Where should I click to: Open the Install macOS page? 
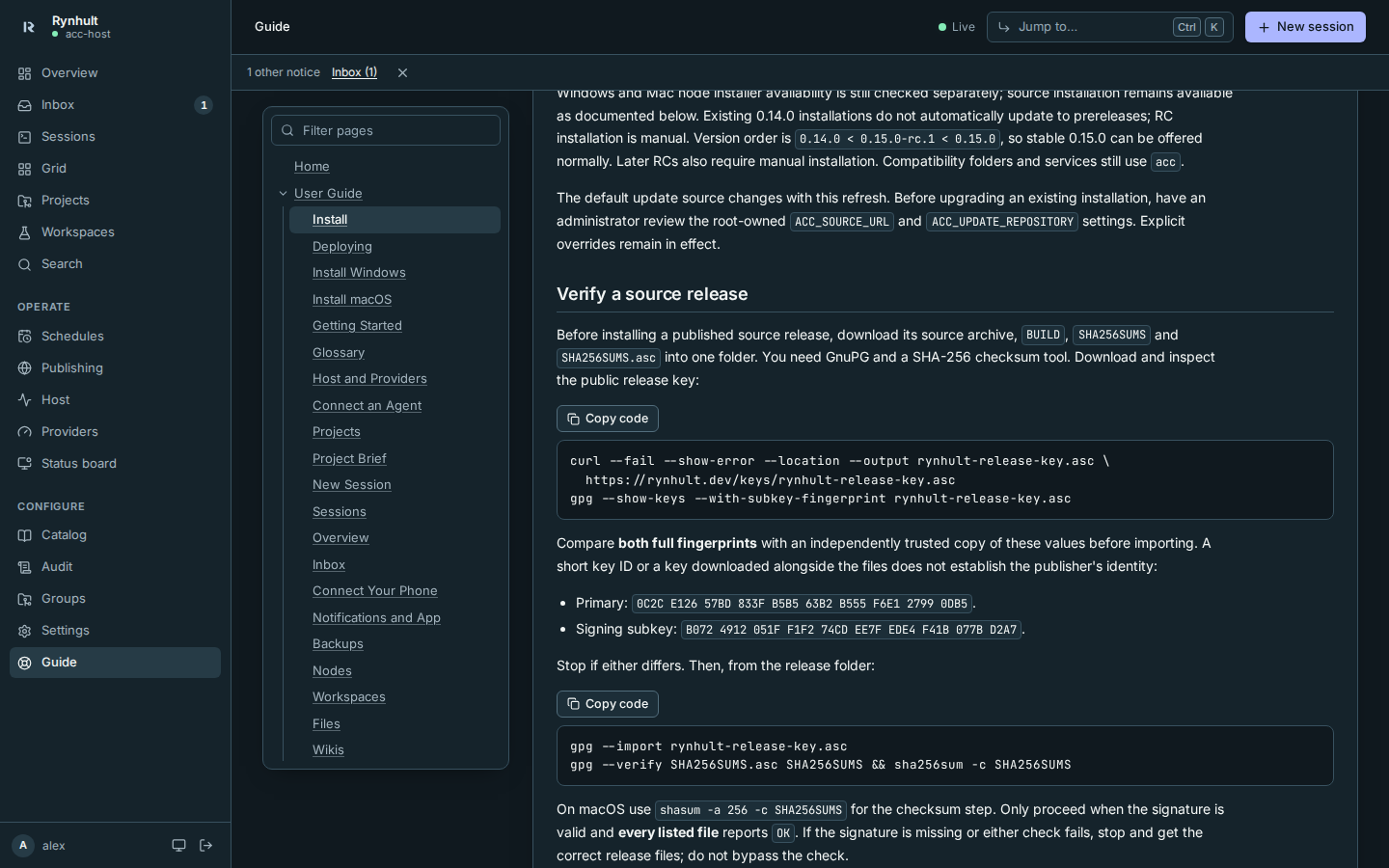click(x=352, y=300)
